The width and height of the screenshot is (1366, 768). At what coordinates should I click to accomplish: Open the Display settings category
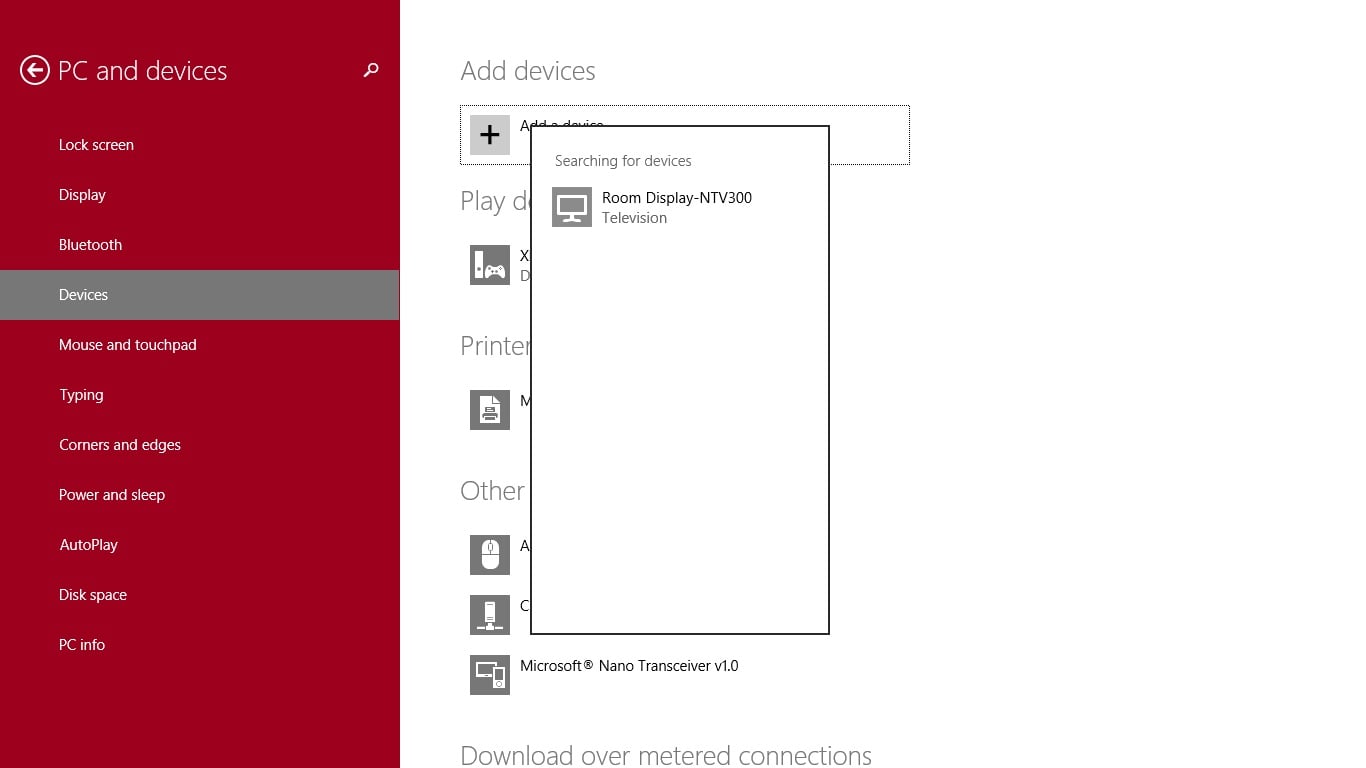pos(82,194)
